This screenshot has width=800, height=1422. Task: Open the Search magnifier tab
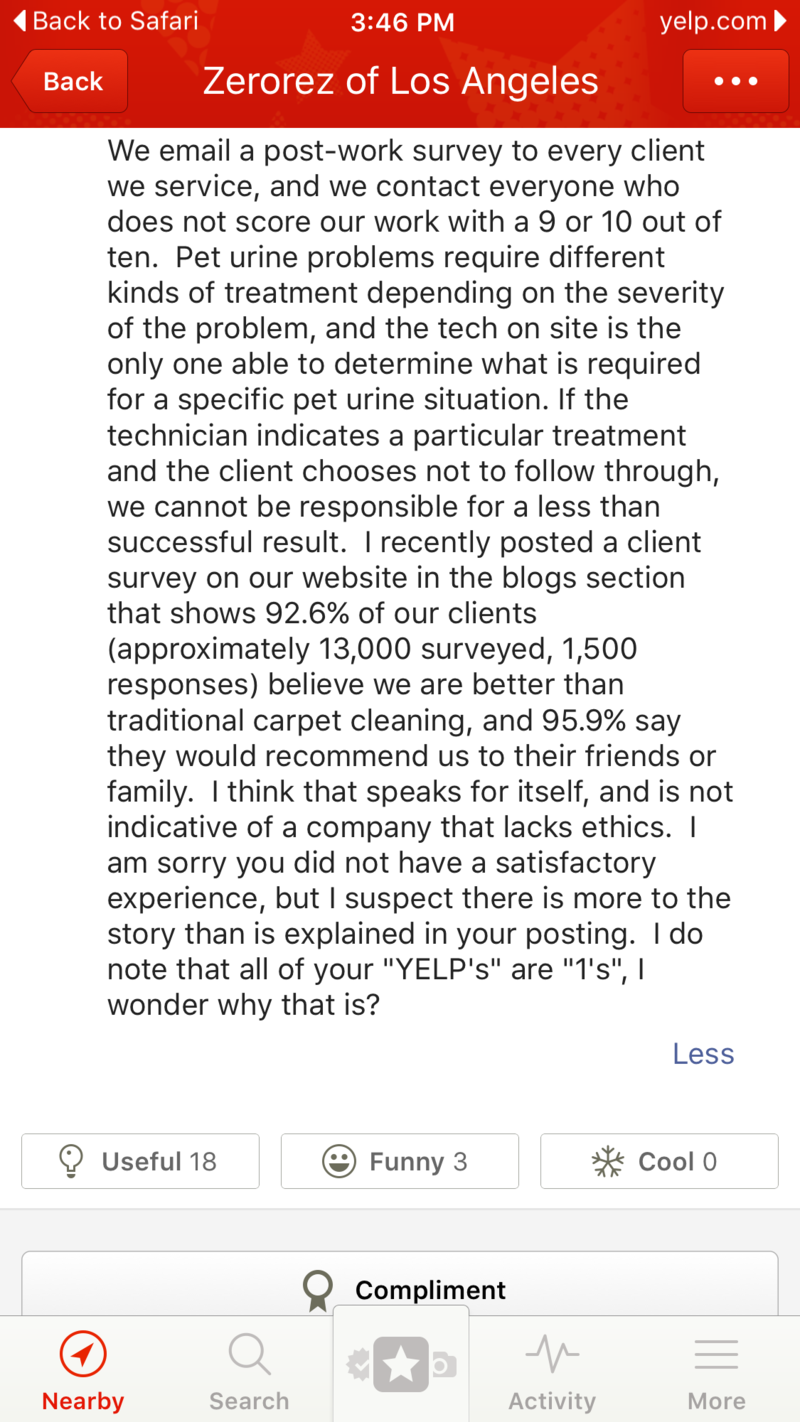(x=249, y=1355)
